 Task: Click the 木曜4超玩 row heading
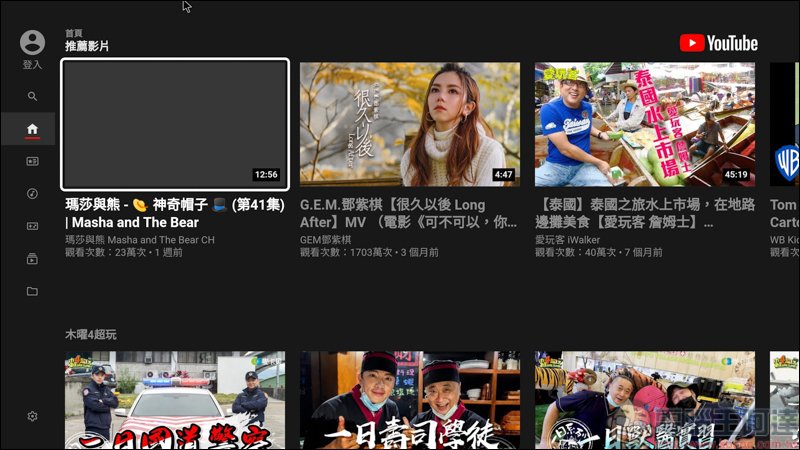[91, 335]
